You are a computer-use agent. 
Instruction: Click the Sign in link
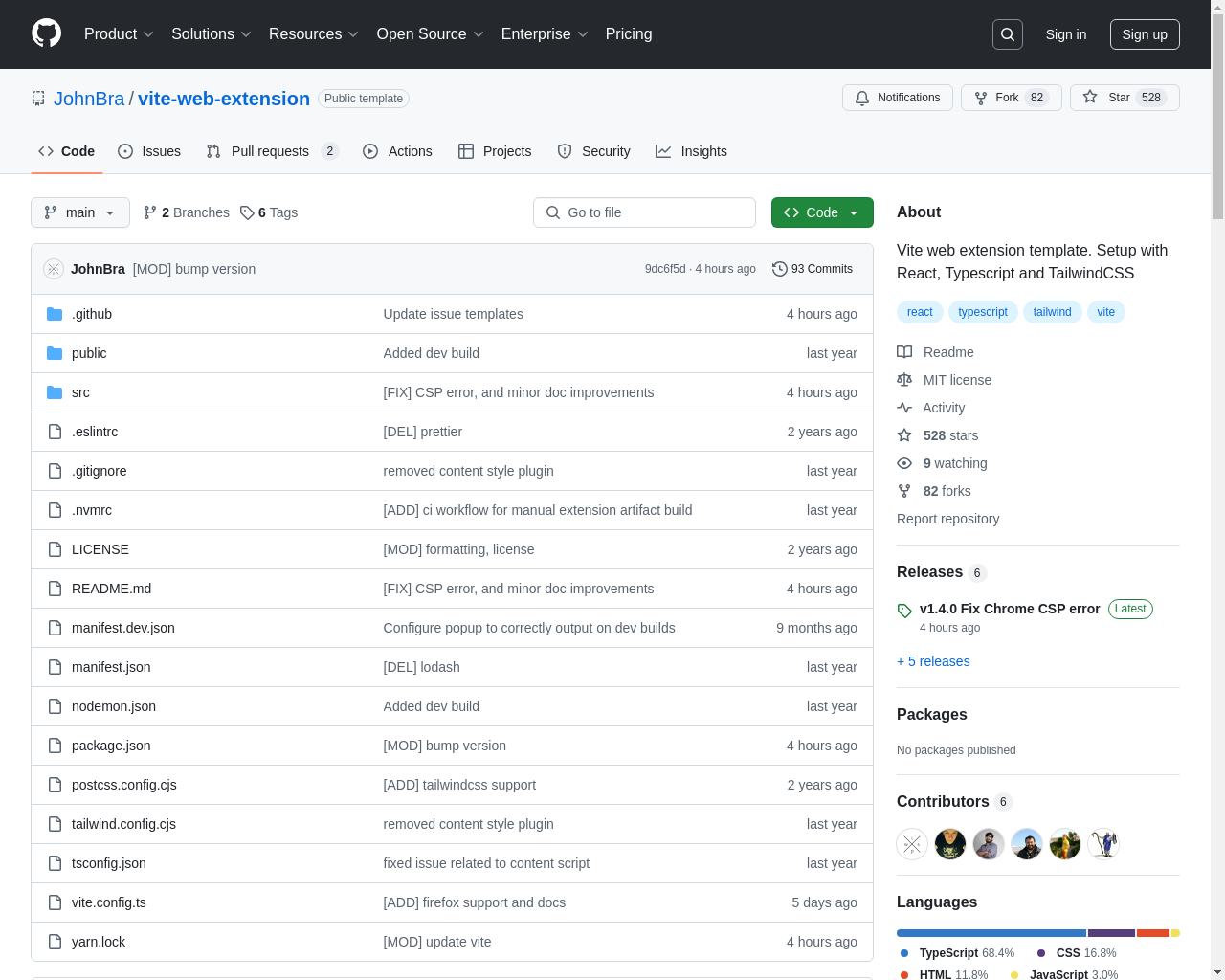1066,34
